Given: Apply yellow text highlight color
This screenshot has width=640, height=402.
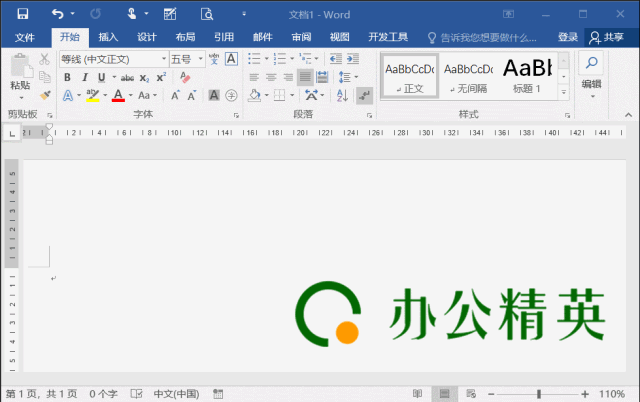Looking at the screenshot, I should 93,96.
